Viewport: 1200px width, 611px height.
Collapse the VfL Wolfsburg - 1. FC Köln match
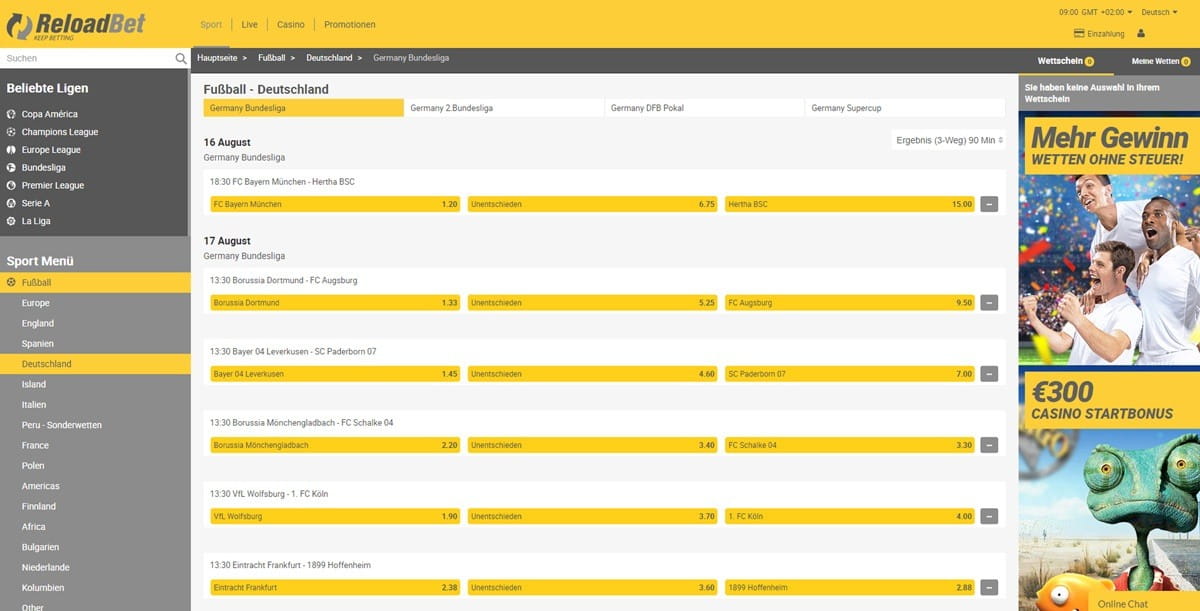pyautogui.click(x=989, y=516)
